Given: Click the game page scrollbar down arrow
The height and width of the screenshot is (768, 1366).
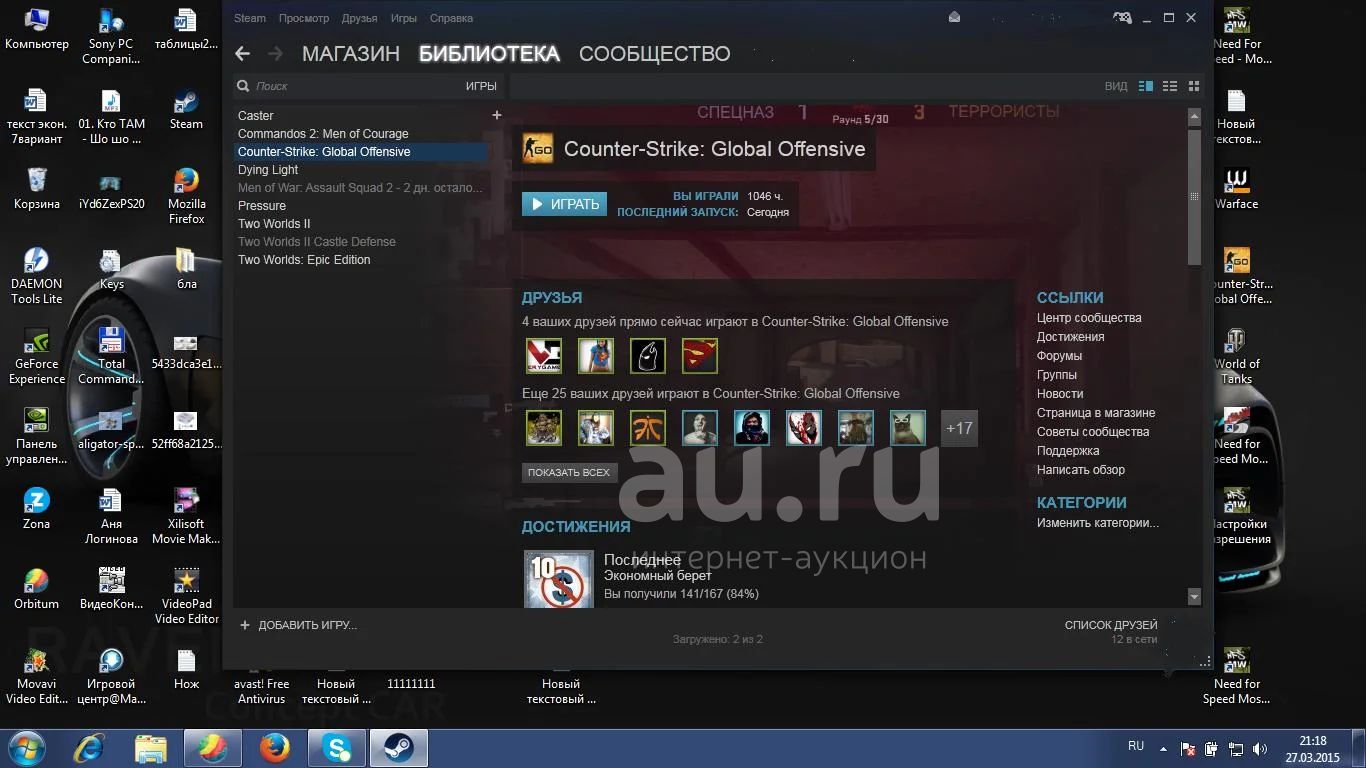Looking at the screenshot, I should (1194, 597).
